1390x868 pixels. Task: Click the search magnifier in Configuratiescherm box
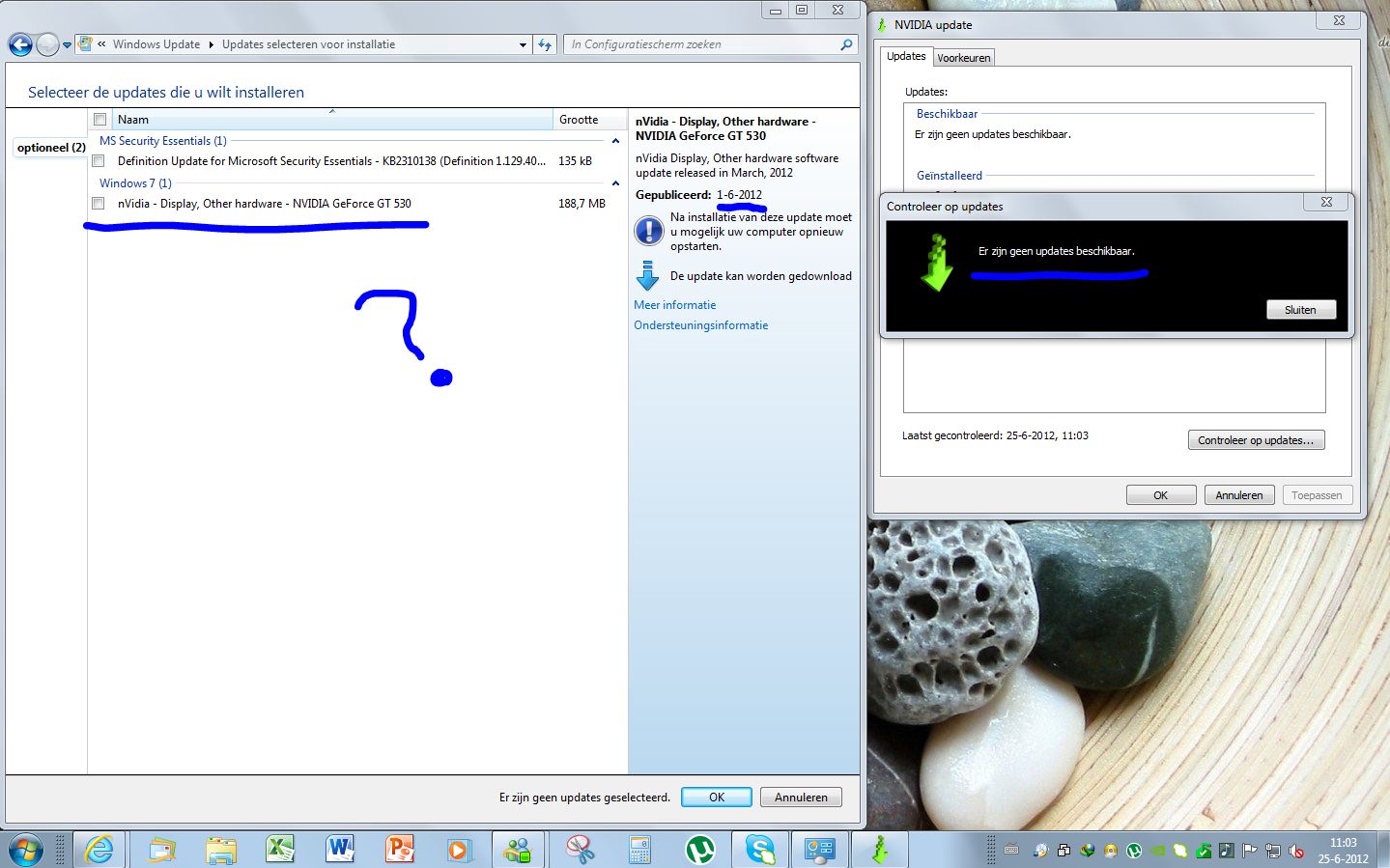(846, 44)
